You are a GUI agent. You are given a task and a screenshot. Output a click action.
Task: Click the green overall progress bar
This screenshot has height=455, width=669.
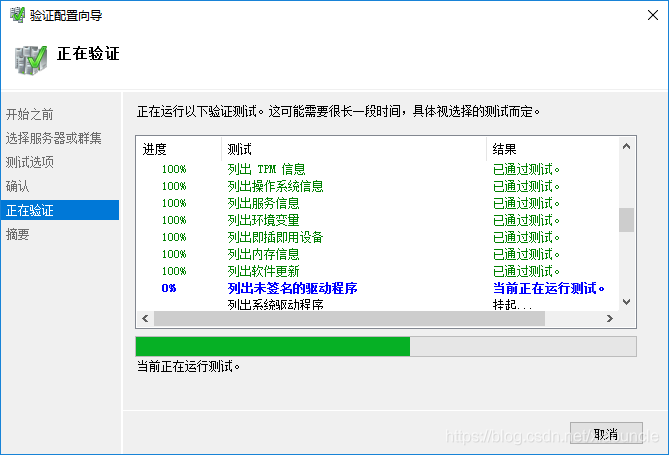[386, 346]
